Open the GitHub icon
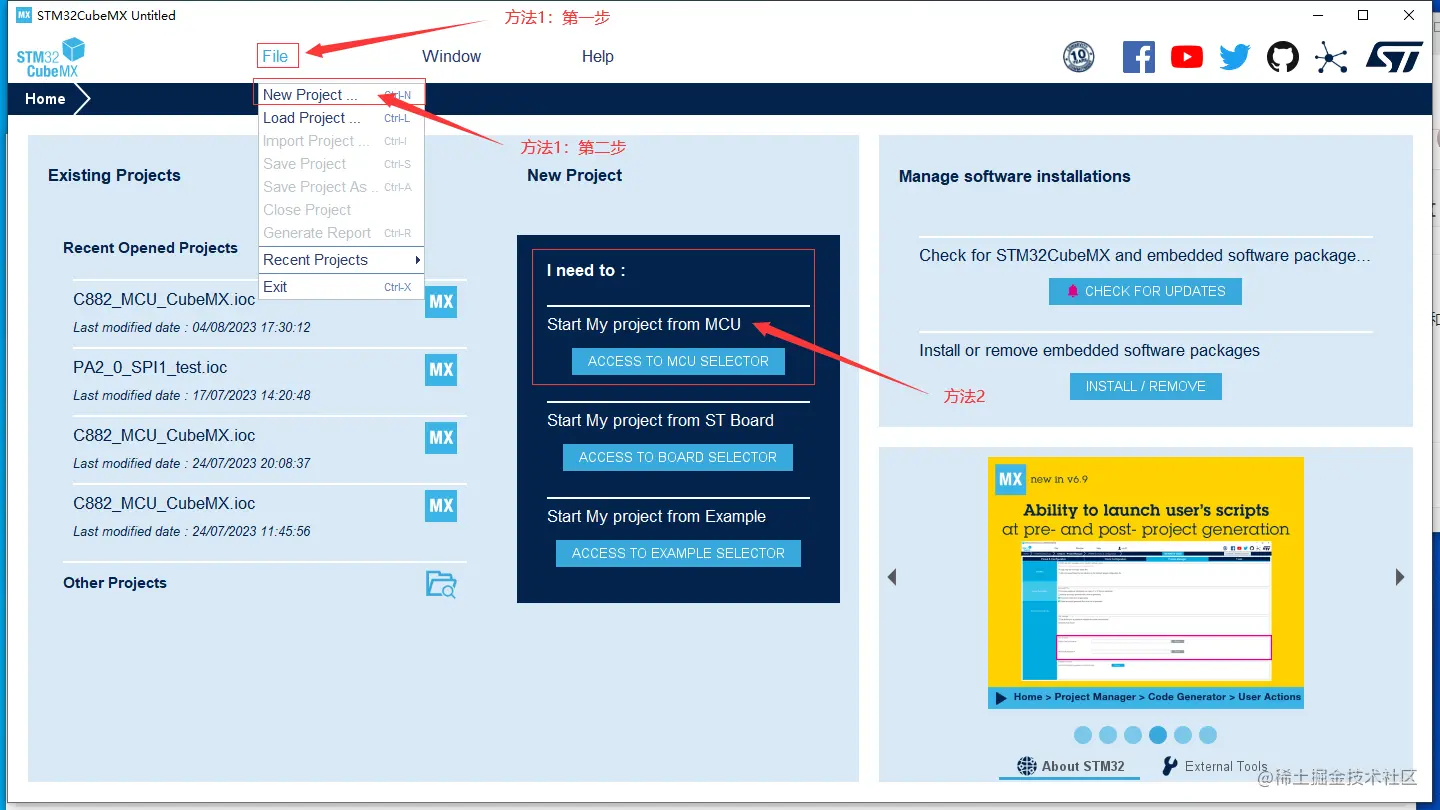 (x=1283, y=57)
